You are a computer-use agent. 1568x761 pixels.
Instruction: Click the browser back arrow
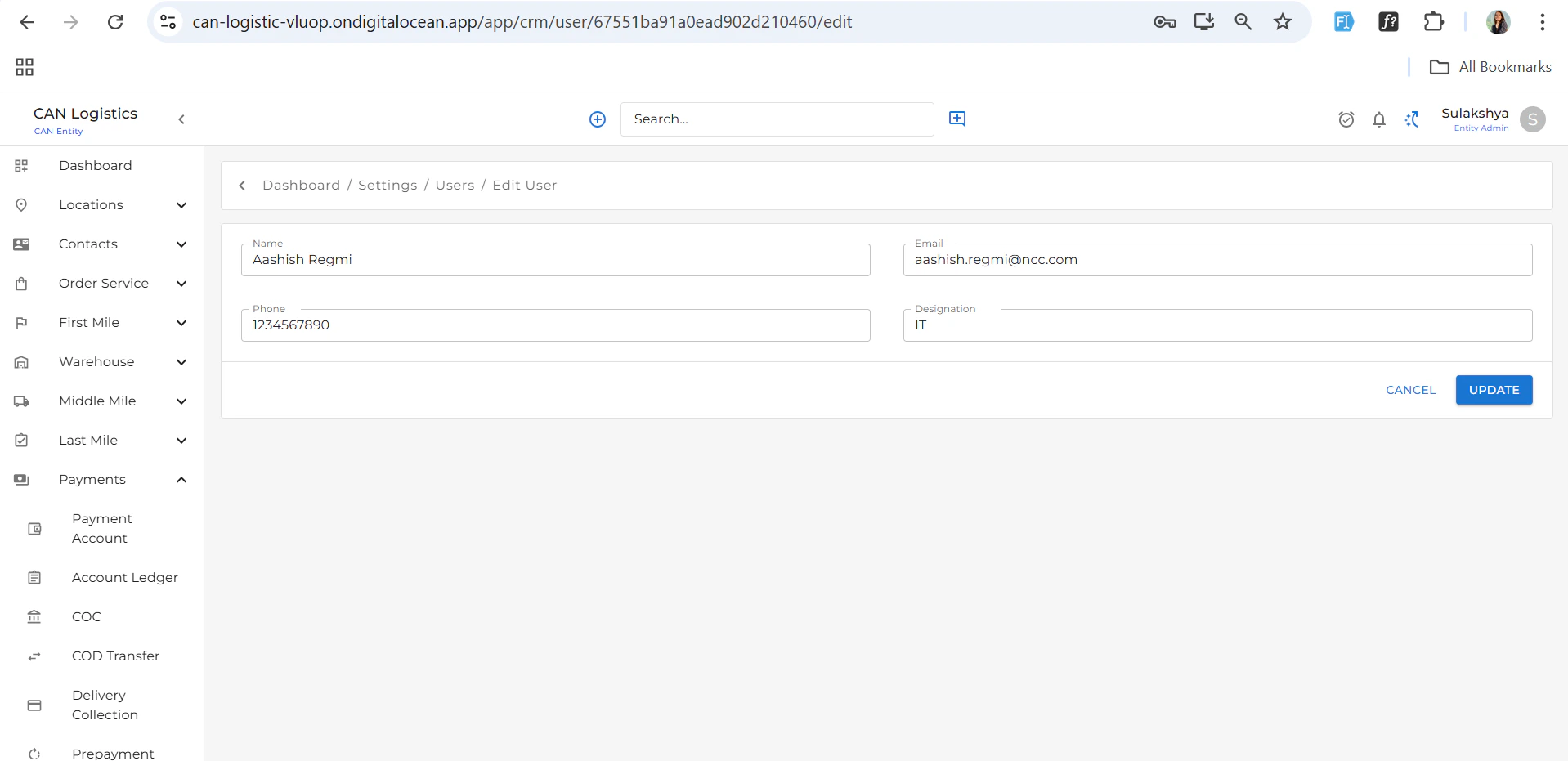[27, 22]
